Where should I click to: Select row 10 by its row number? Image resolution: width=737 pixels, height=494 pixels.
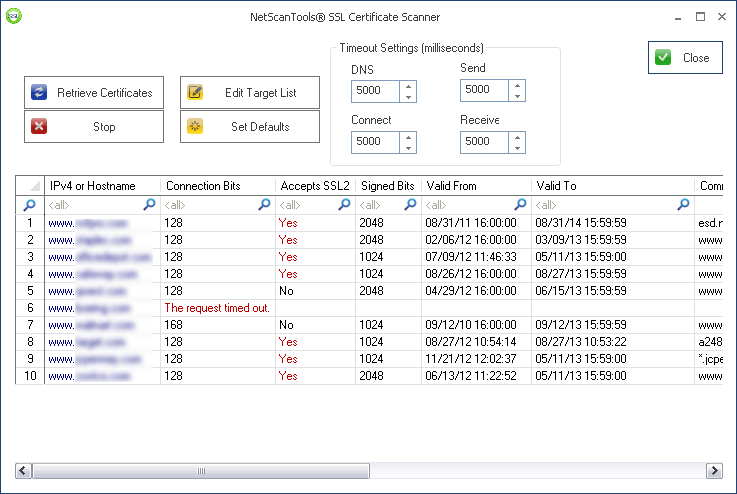(x=30, y=376)
